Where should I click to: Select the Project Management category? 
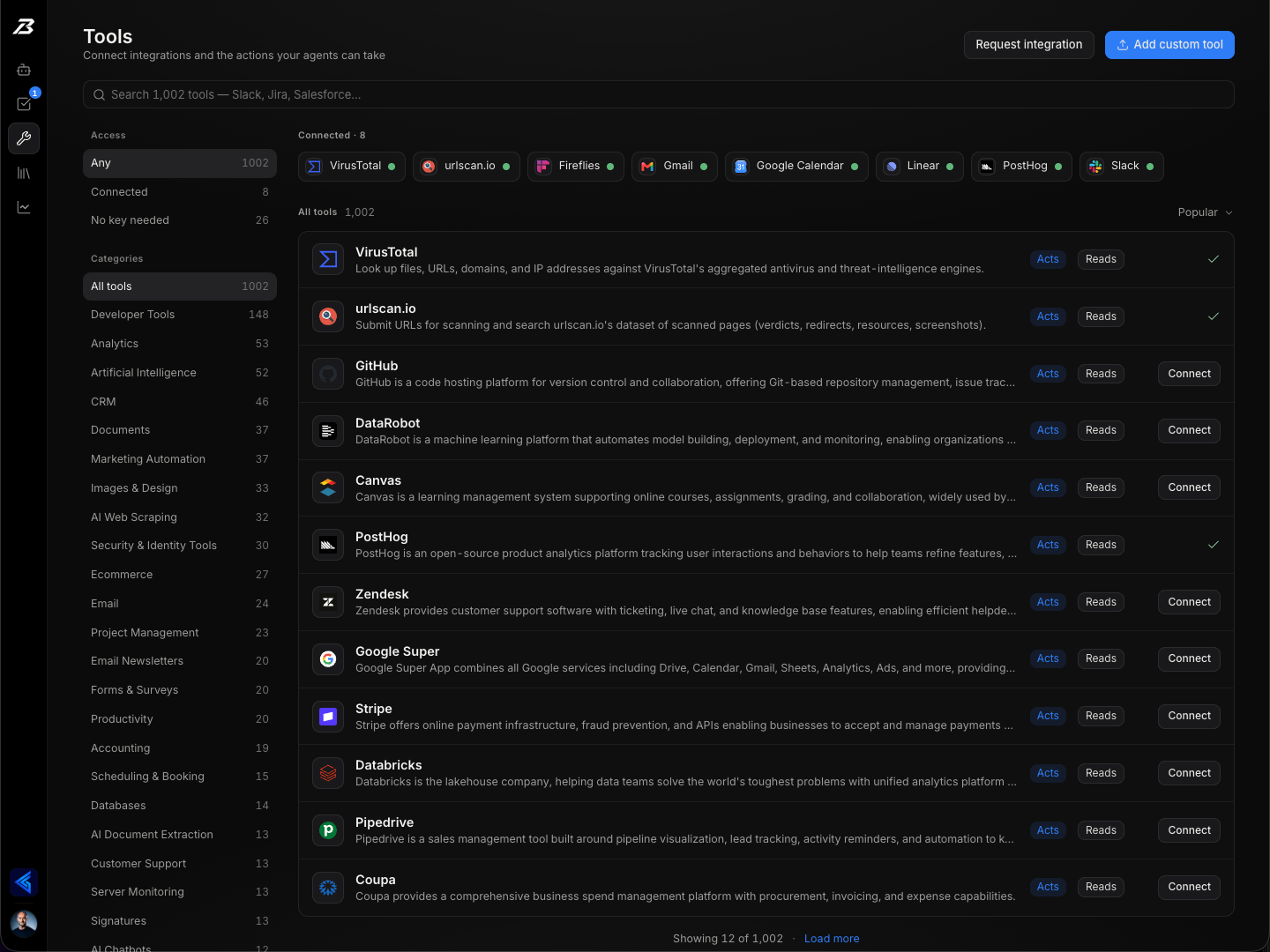180,633
